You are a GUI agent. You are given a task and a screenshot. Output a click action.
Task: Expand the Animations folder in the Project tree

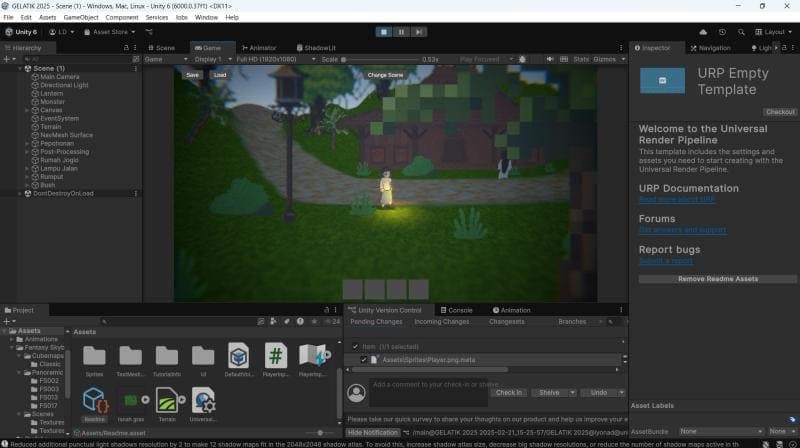coord(12,339)
